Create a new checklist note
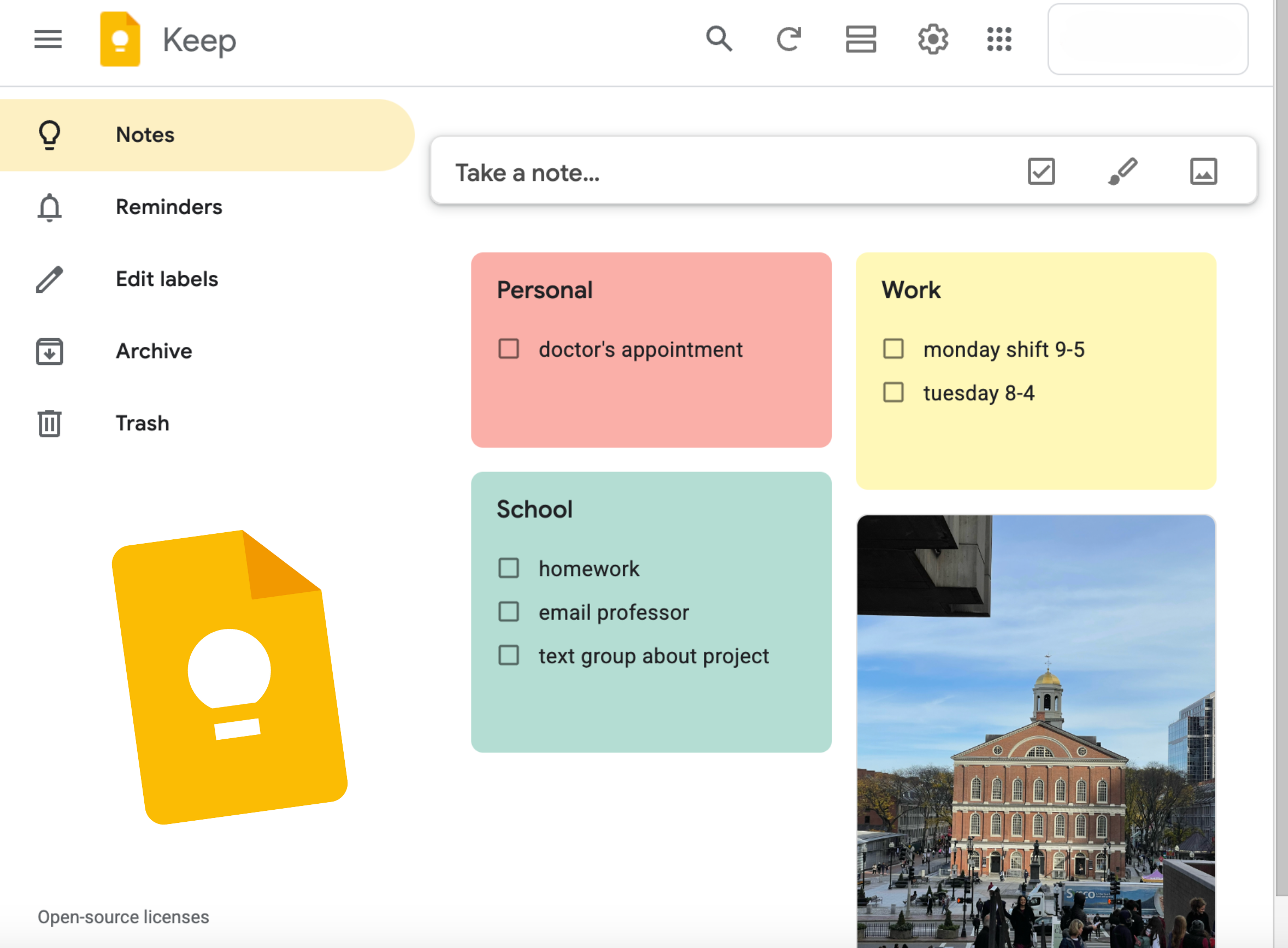The width and height of the screenshot is (1288, 948). [x=1040, y=171]
